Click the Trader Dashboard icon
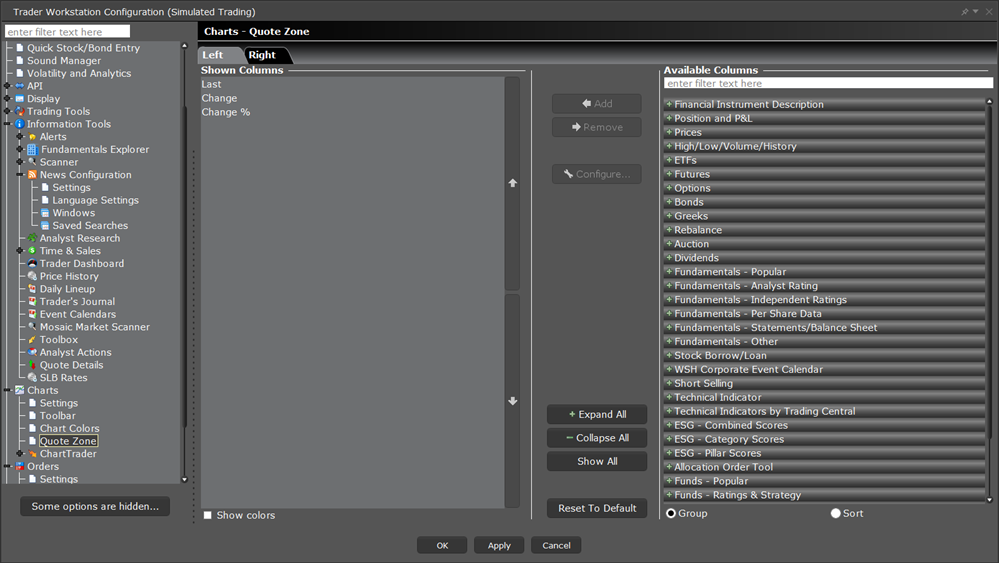Image resolution: width=999 pixels, height=563 pixels. pos(32,264)
